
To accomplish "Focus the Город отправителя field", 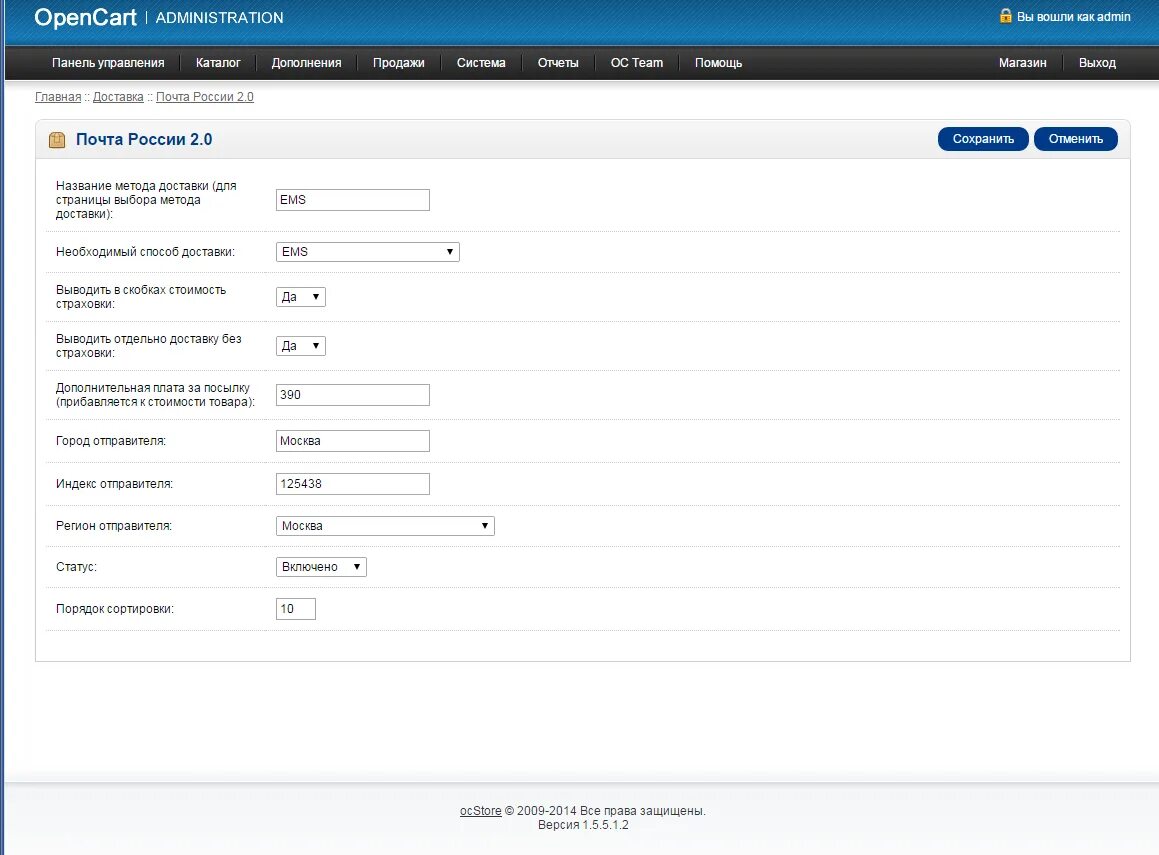I will (x=353, y=441).
